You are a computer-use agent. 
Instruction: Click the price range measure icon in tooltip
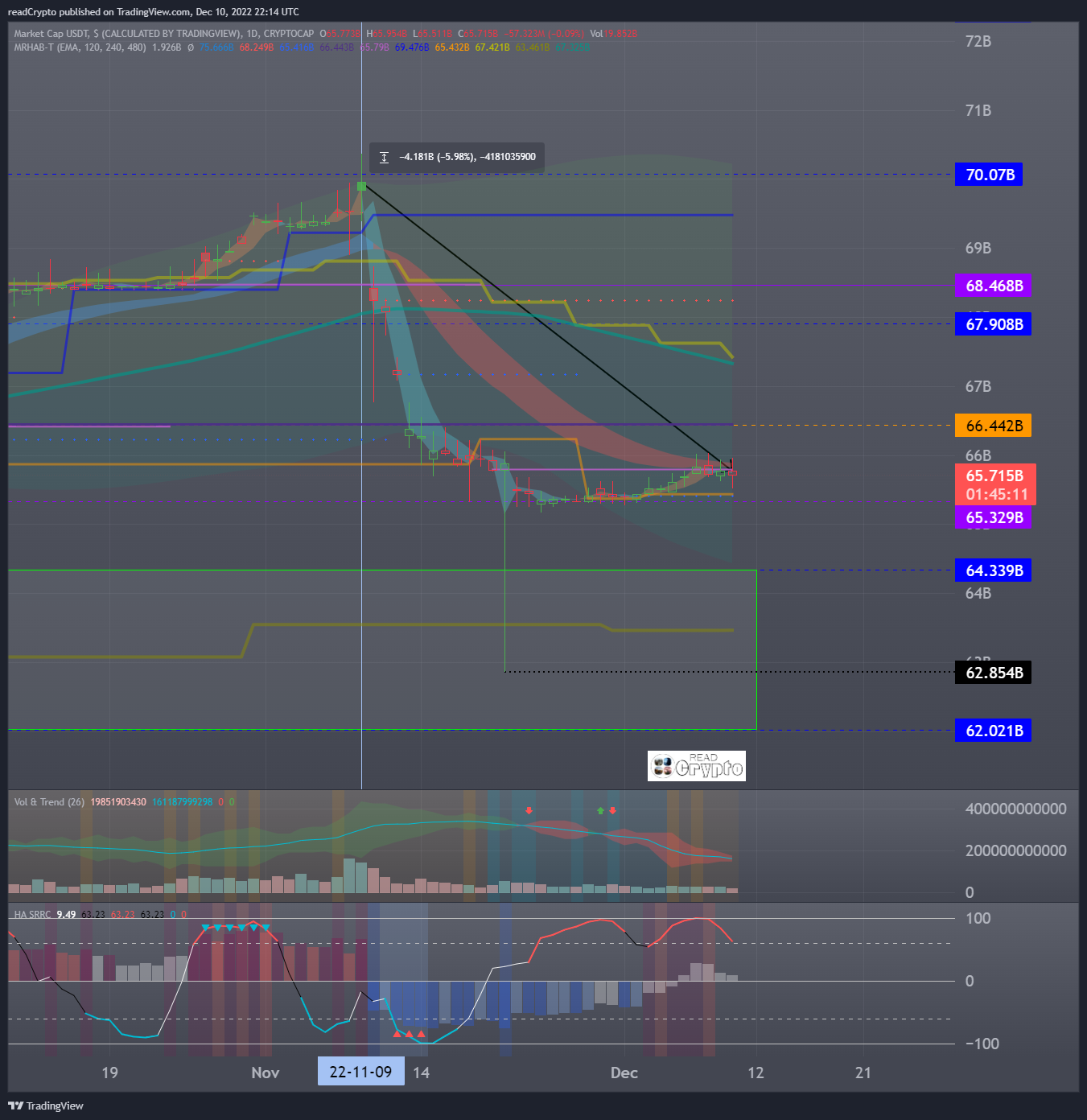(x=384, y=157)
